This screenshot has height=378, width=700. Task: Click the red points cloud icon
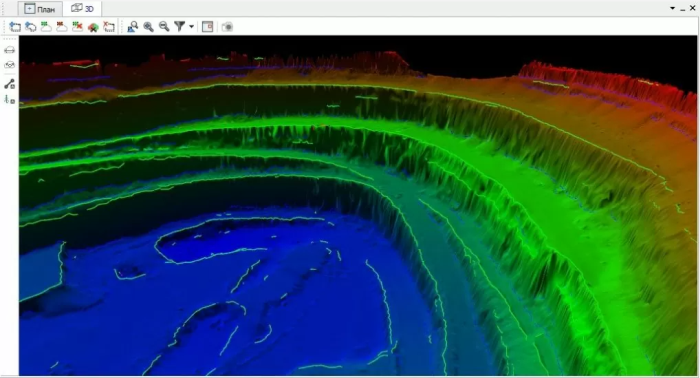pos(62,27)
